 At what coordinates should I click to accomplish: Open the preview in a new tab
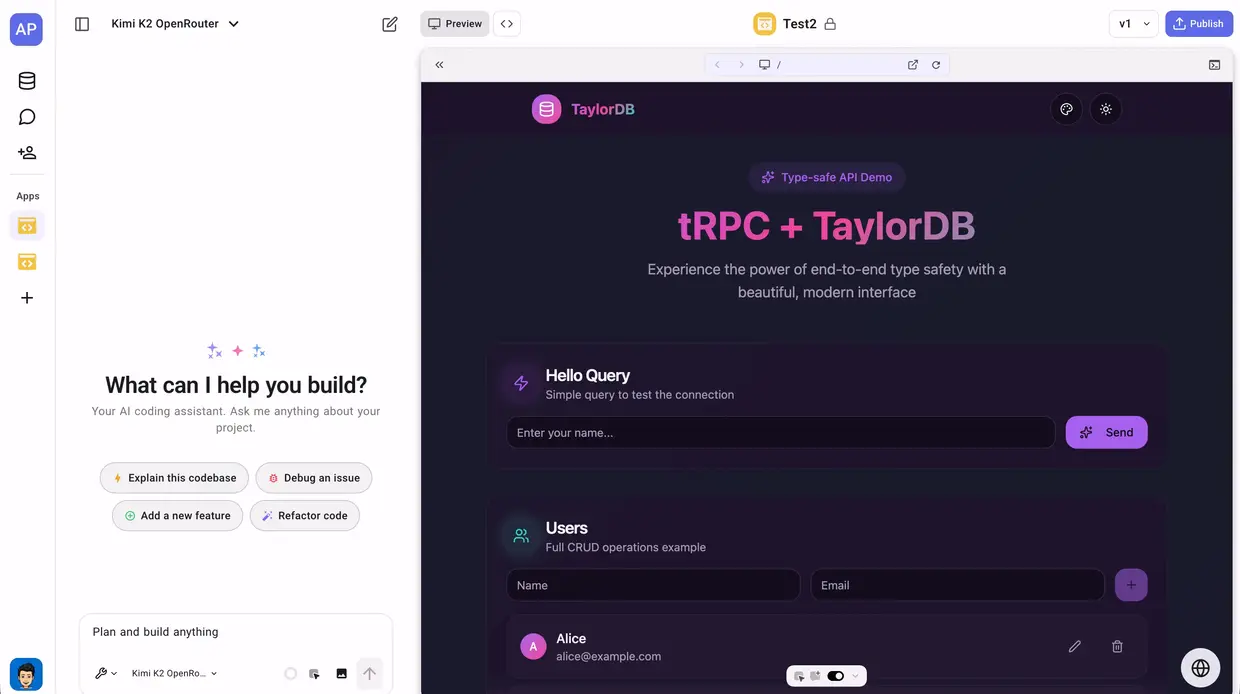click(x=912, y=64)
